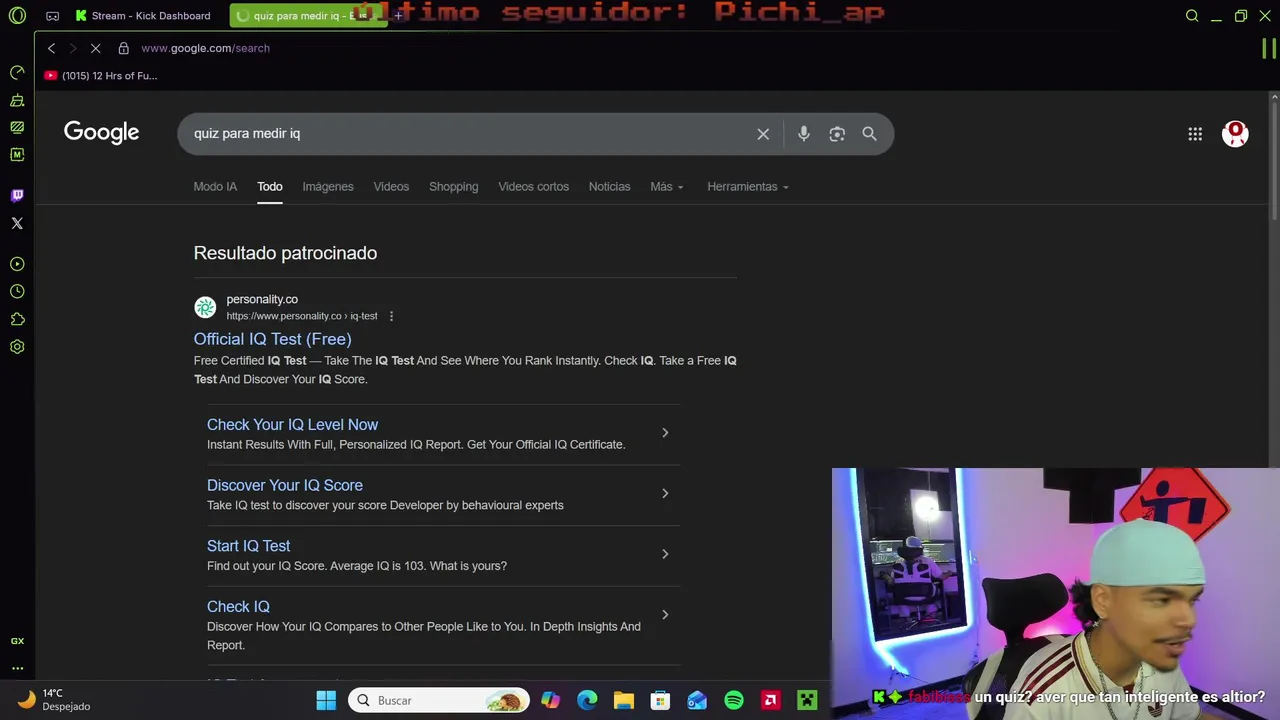
Task: Open ad options three-dot menu
Action: point(391,316)
